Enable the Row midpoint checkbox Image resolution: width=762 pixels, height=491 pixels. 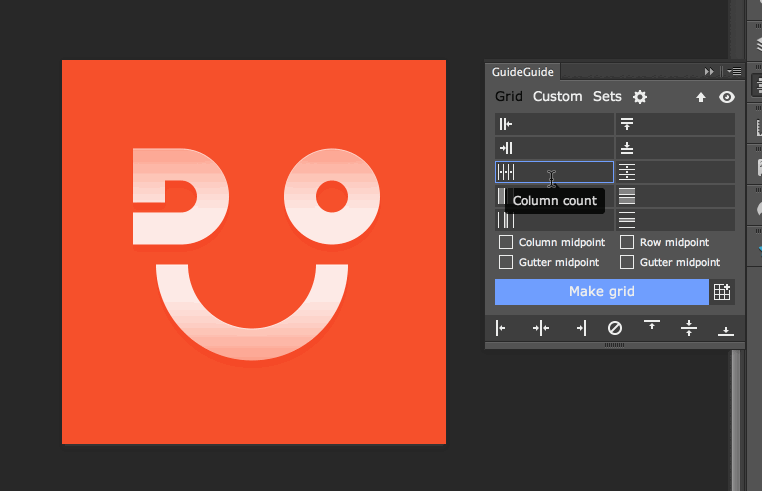click(627, 242)
